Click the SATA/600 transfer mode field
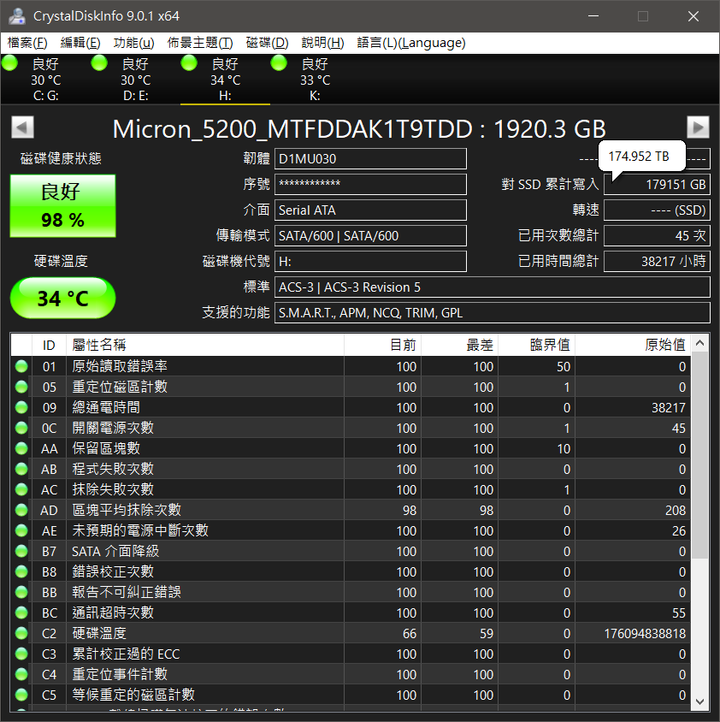720x722 pixels. [x=371, y=236]
